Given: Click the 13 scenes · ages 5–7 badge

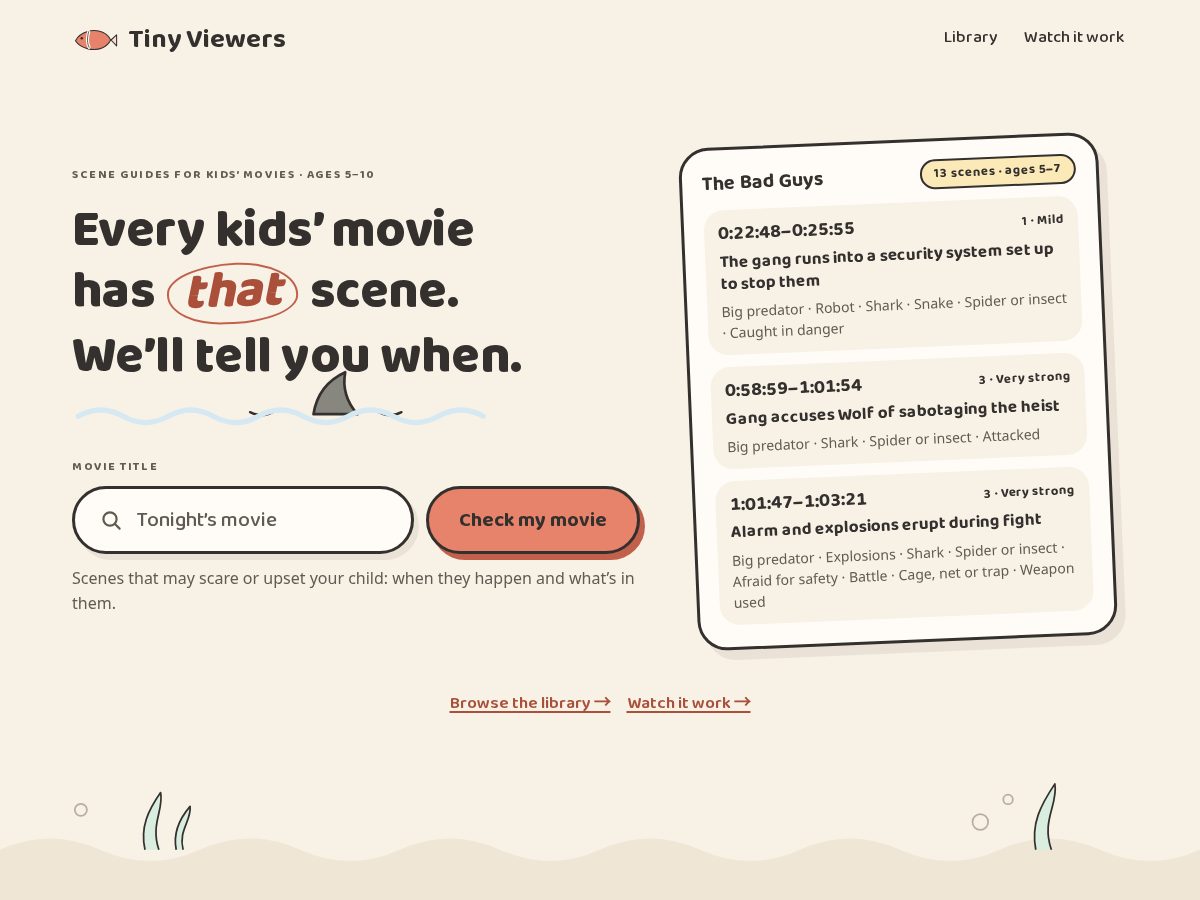Looking at the screenshot, I should click(x=997, y=171).
